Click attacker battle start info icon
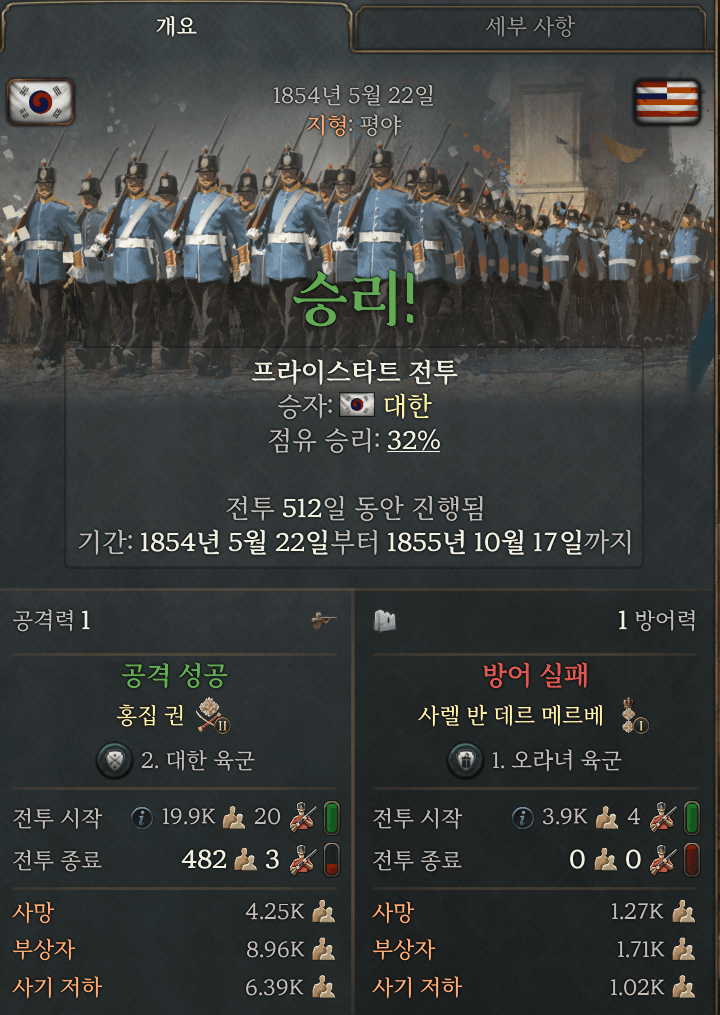This screenshot has height=1015, width=720. (x=141, y=818)
